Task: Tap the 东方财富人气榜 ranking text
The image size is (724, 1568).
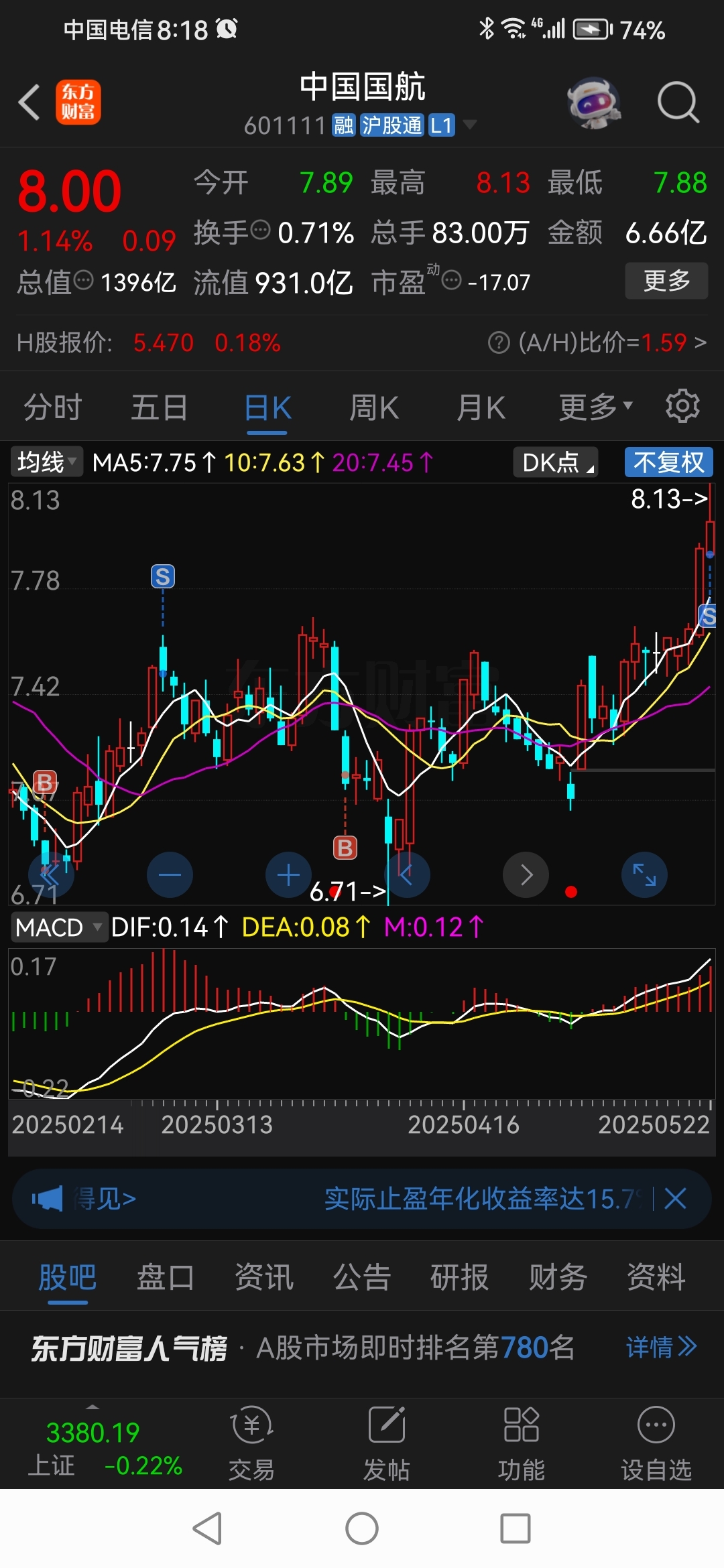Action: [129, 1348]
